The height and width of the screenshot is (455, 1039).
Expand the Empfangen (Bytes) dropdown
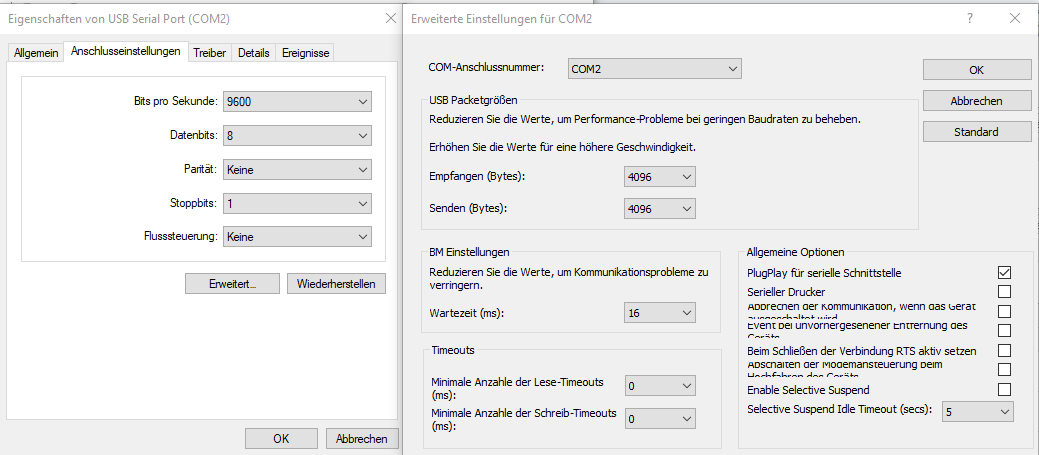coord(658,177)
